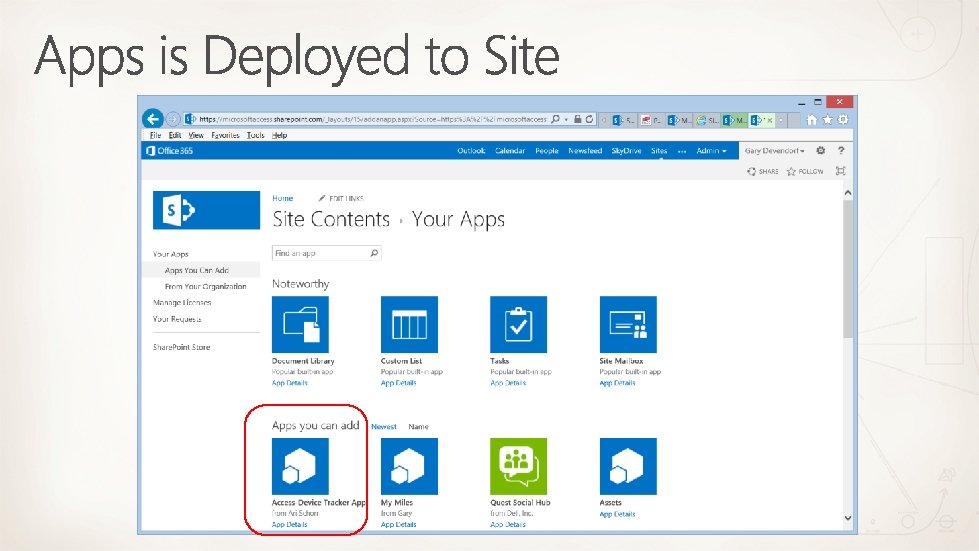Viewport: 979px width, 551px height.
Task: Click EDIT LINKS
Action: coord(341,198)
